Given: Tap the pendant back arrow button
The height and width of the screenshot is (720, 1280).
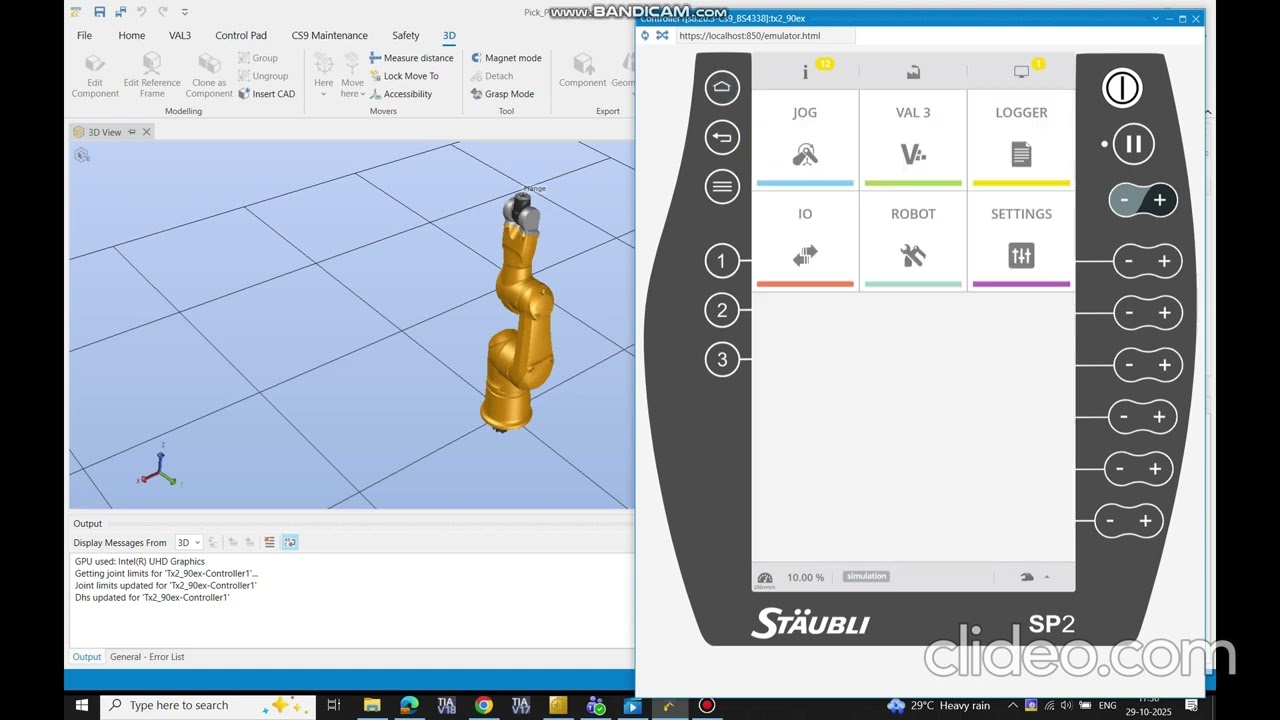Looking at the screenshot, I should [722, 137].
